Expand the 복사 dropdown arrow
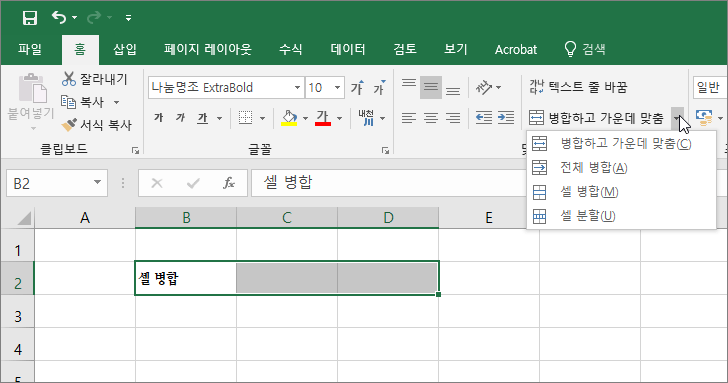The width and height of the screenshot is (728, 383). click(117, 102)
